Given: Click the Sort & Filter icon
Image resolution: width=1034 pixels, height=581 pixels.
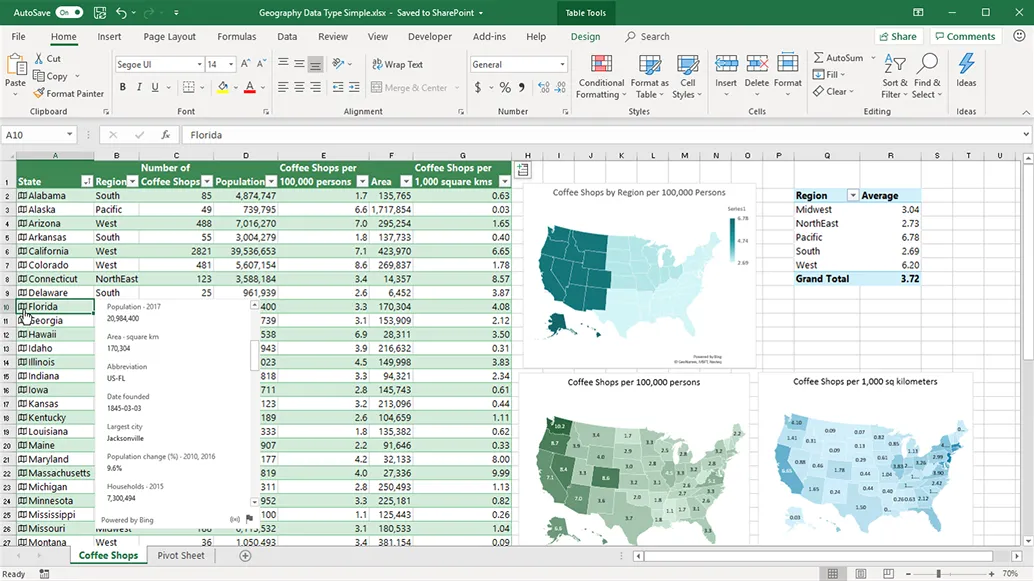Looking at the screenshot, I should (x=894, y=66).
